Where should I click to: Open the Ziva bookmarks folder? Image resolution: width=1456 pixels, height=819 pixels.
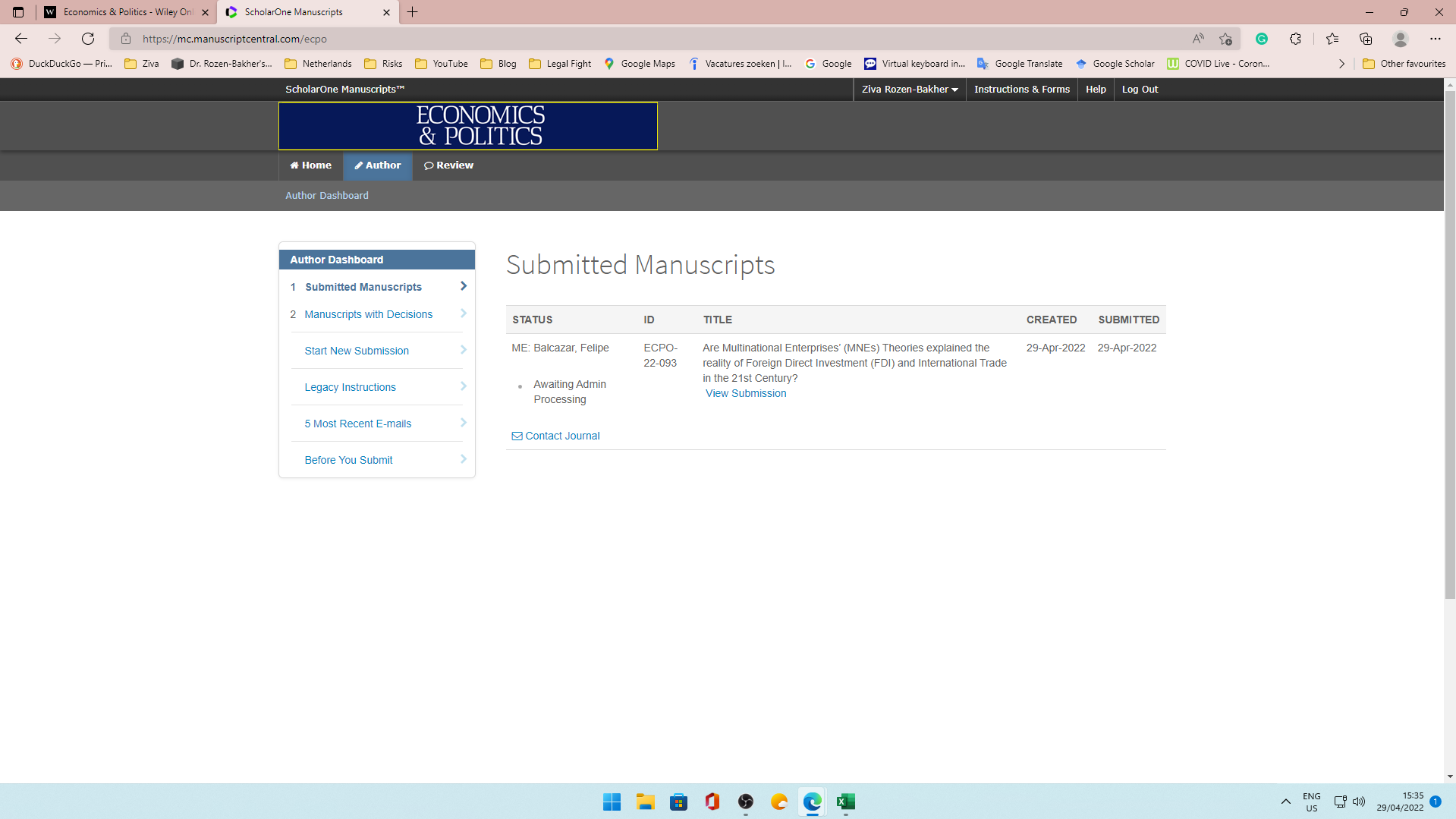(142, 64)
